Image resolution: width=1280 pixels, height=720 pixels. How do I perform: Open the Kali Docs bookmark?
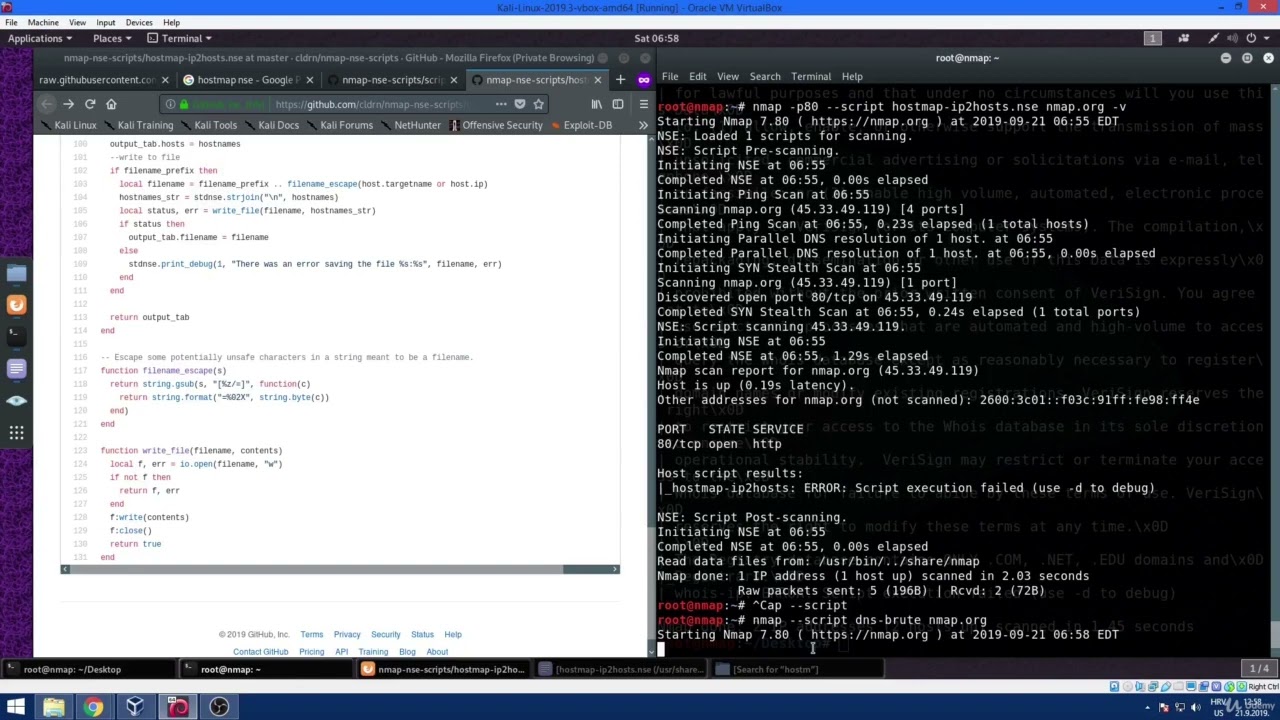click(271, 125)
